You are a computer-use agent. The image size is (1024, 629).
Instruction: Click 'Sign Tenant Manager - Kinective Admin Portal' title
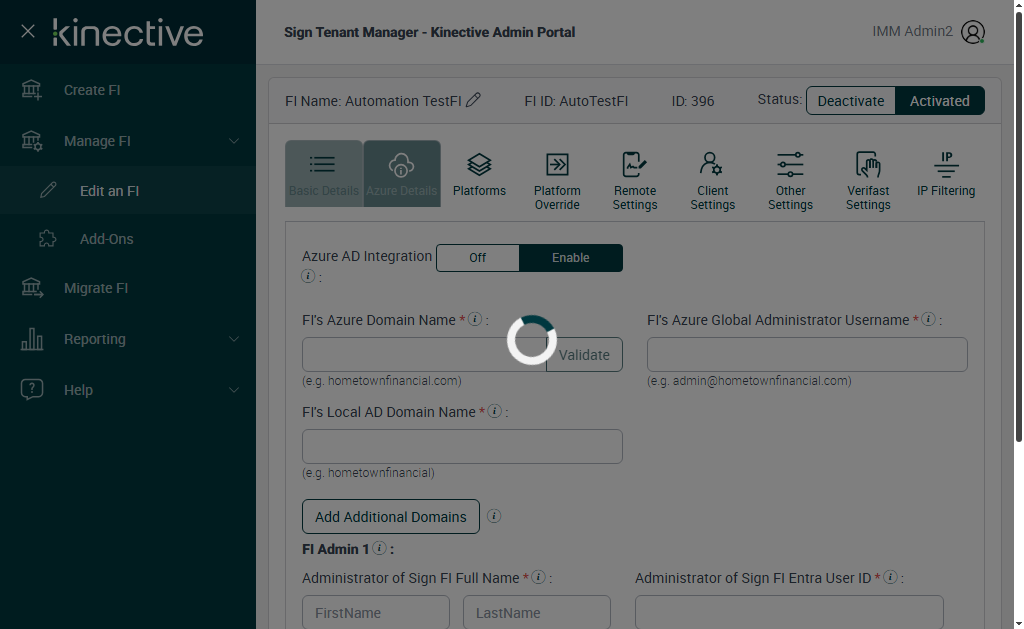click(x=430, y=32)
